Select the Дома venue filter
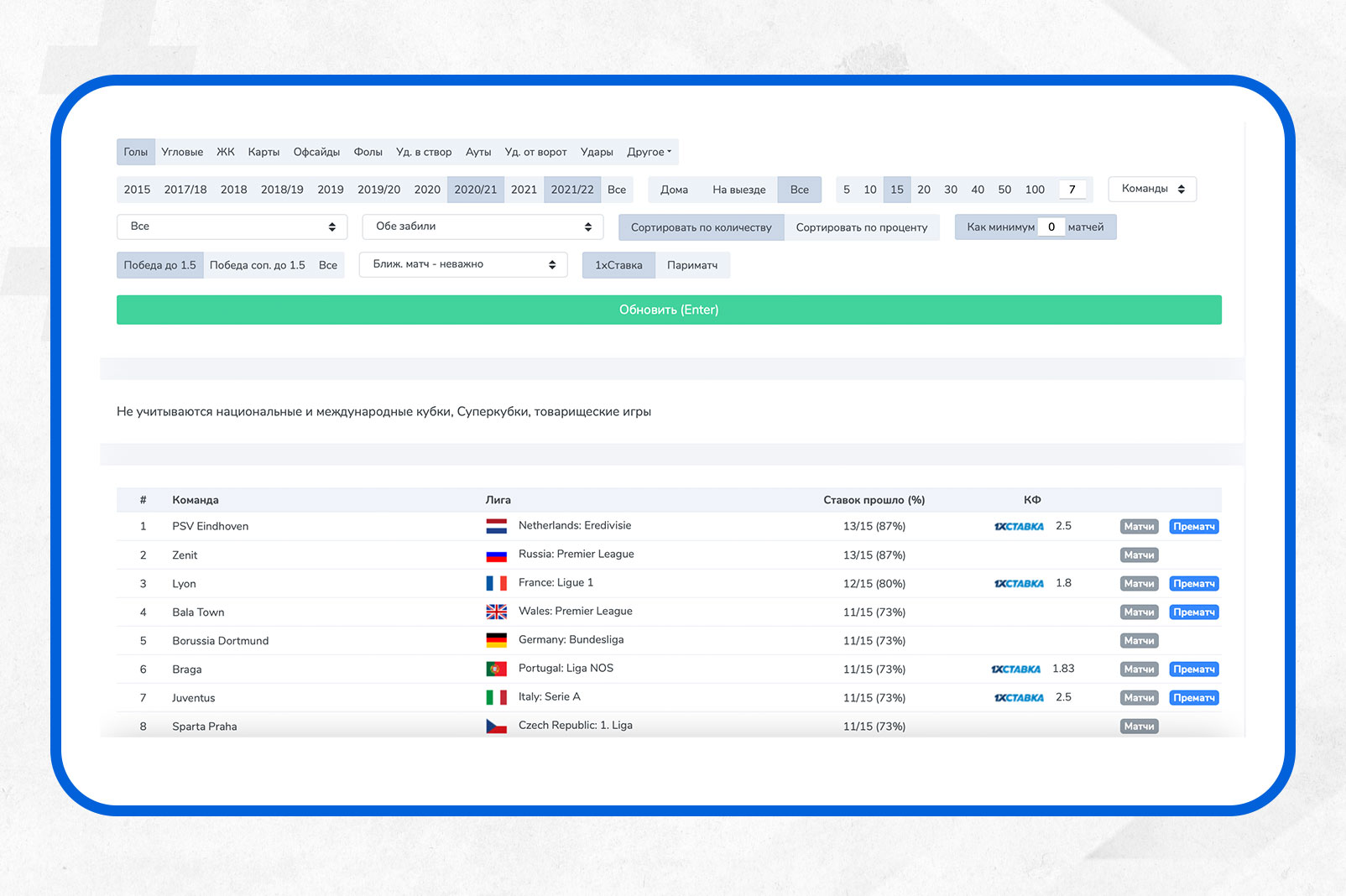Image resolution: width=1346 pixels, height=896 pixels. tap(674, 190)
